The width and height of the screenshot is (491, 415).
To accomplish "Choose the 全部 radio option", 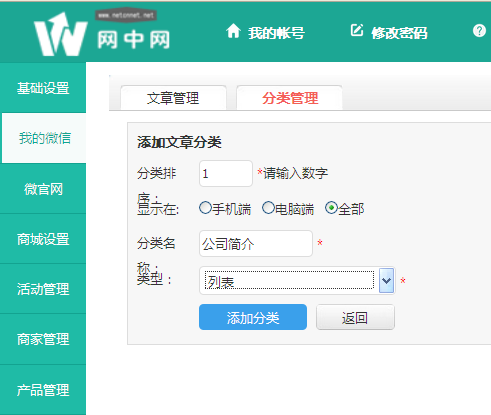I will pos(331,208).
